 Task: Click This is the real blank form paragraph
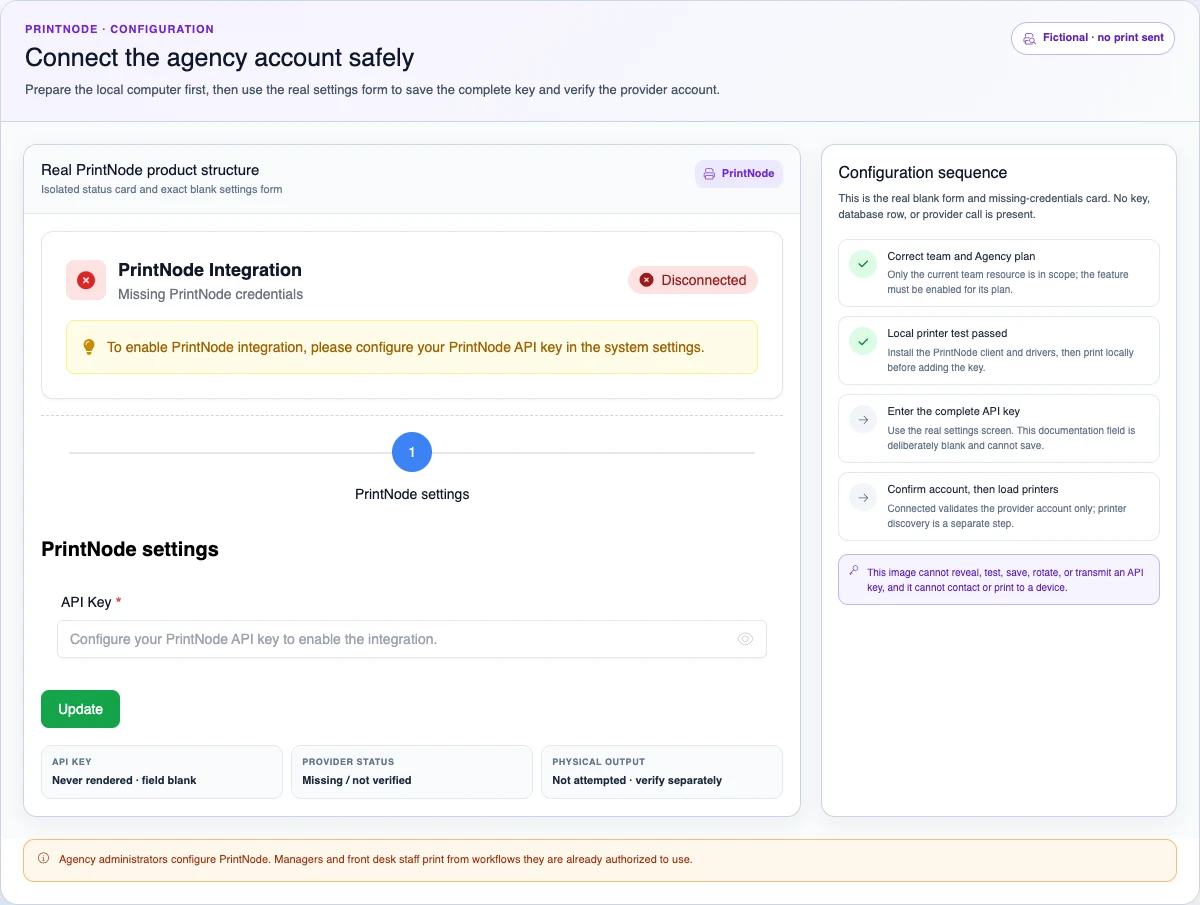tap(994, 206)
